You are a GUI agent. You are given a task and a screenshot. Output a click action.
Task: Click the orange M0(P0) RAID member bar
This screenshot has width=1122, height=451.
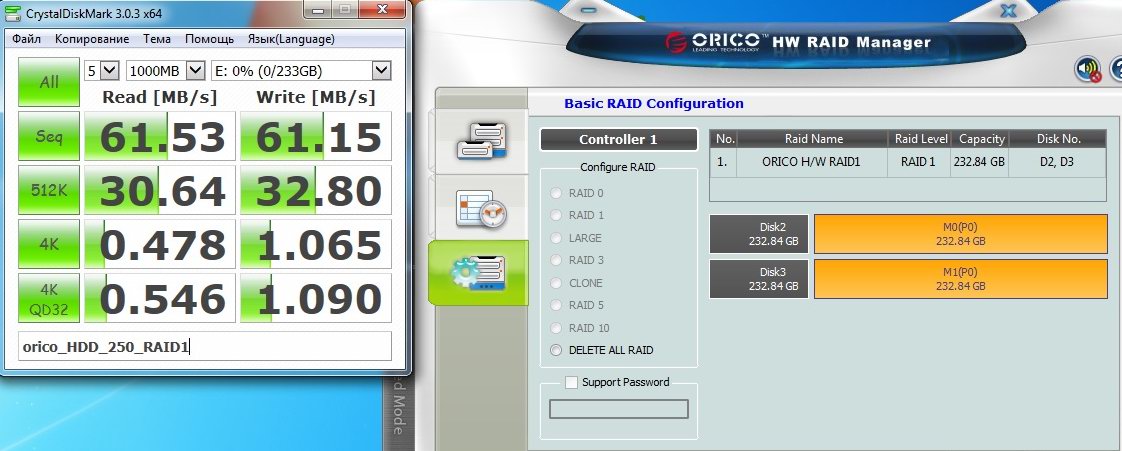click(960, 233)
